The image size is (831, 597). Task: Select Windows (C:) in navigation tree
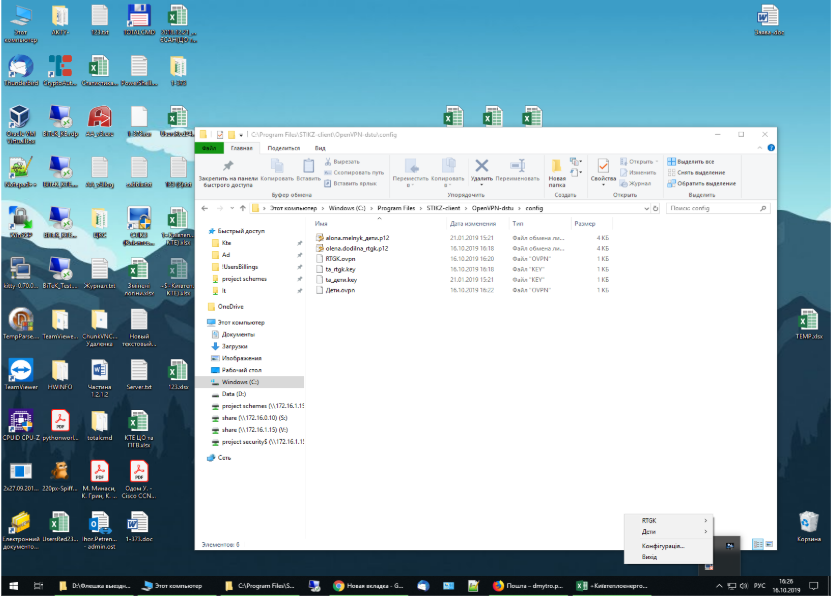[242, 382]
